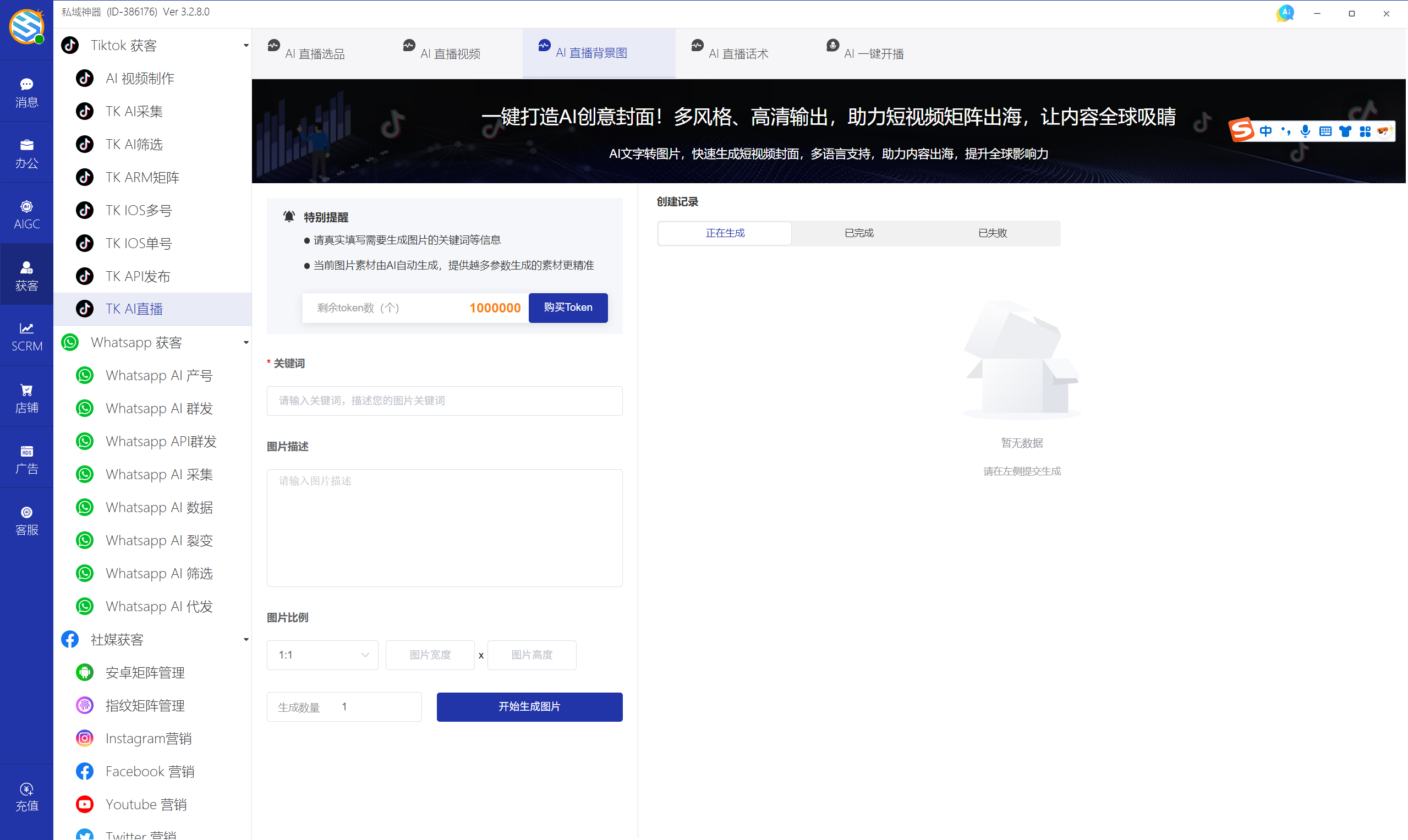Open the 1:1 image ratio dropdown

point(321,654)
